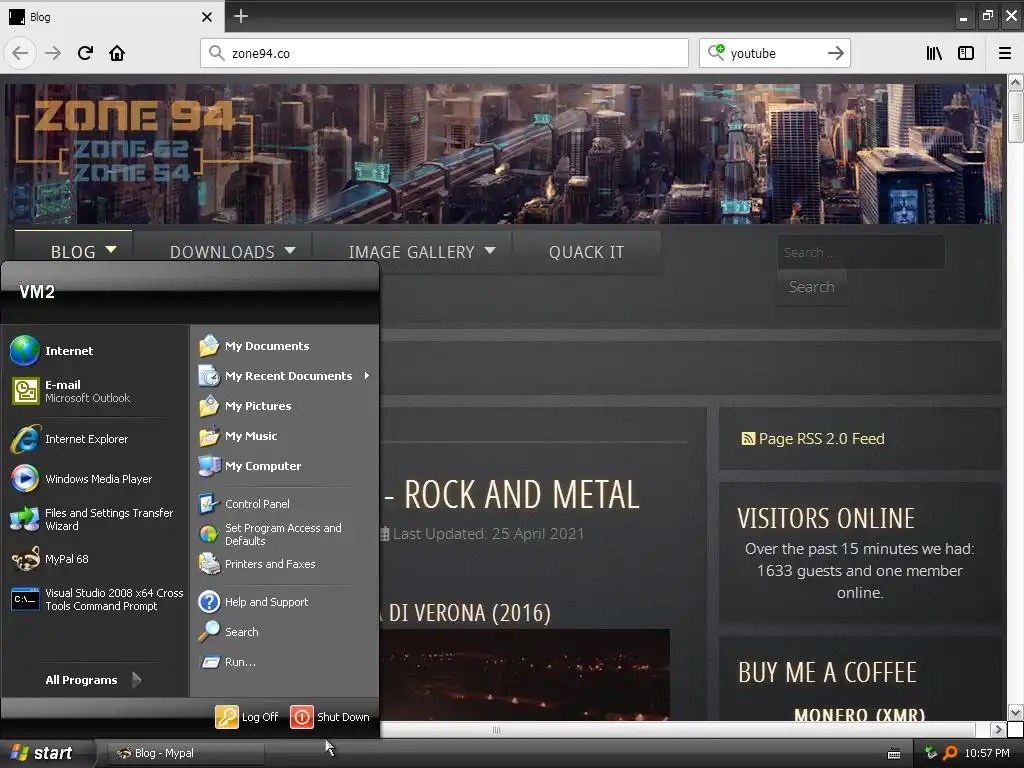Screen dimensions: 1024x768
Task: Click the Windows start button
Action: click(x=43, y=753)
